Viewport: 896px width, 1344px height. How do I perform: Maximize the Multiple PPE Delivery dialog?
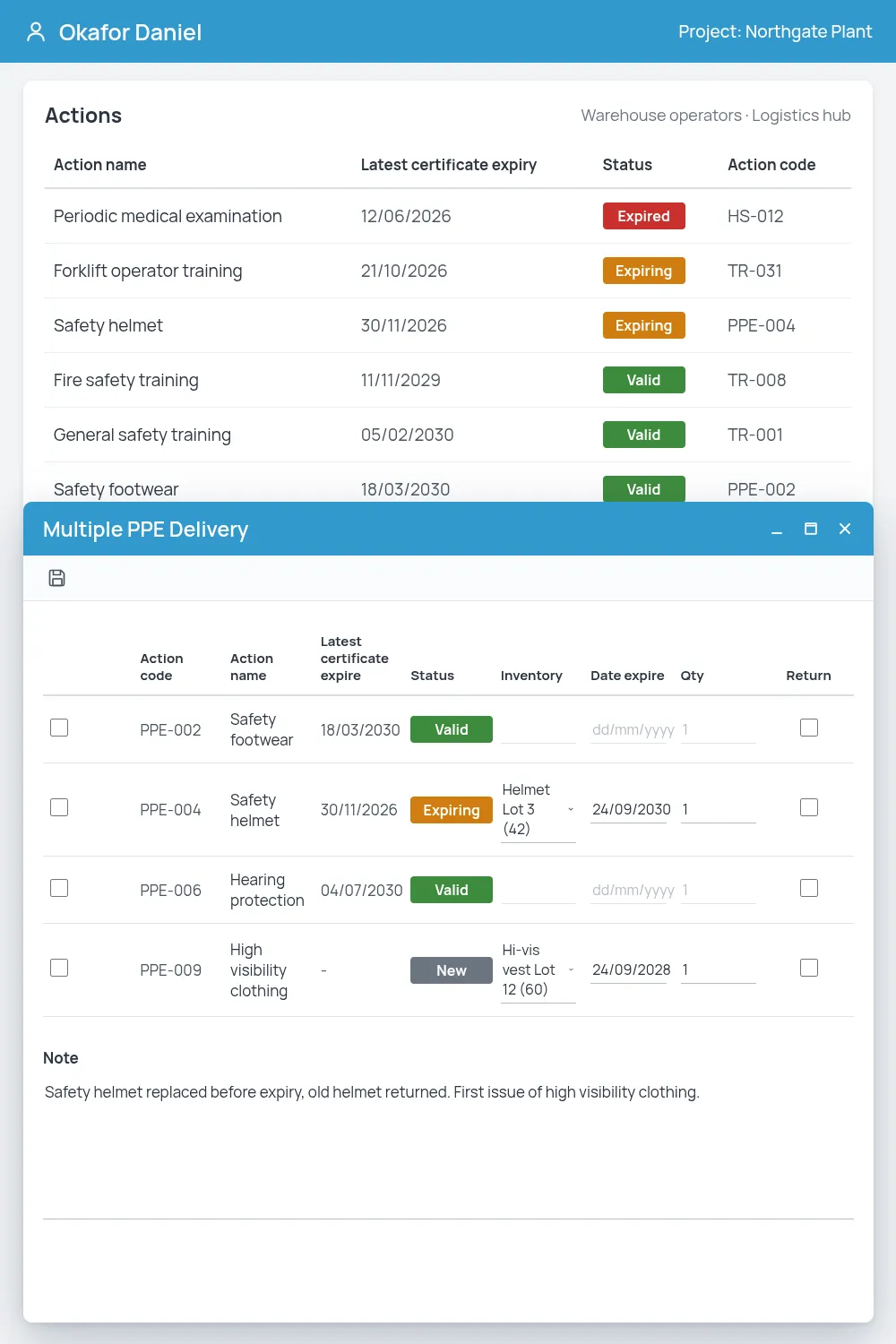(x=811, y=529)
